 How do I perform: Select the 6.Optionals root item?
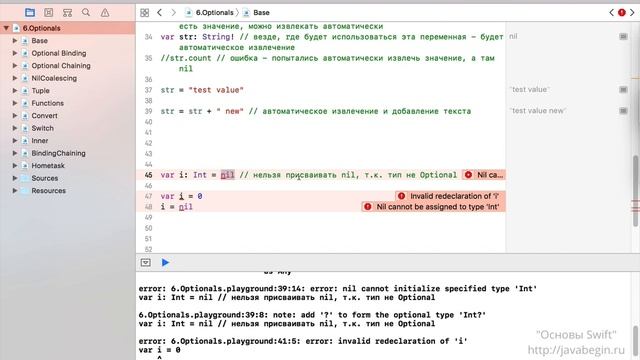[x=67, y=28]
